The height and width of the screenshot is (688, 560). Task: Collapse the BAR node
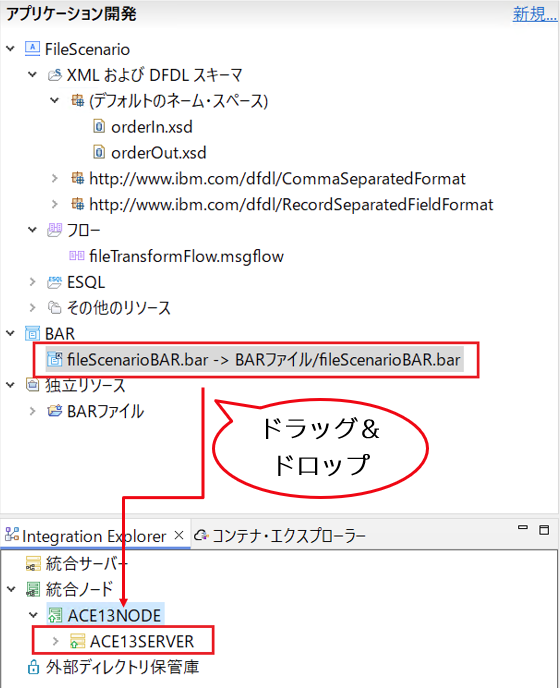[x=11, y=333]
